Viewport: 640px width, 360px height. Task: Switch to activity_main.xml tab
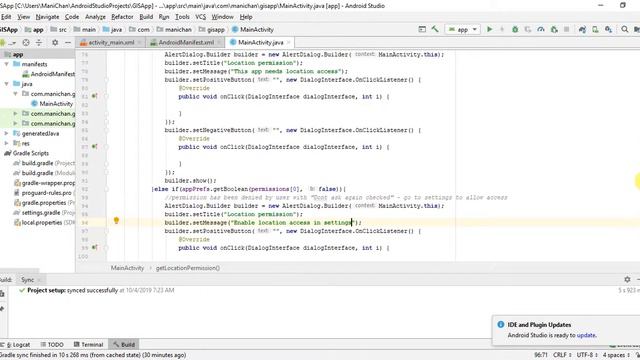111,42
